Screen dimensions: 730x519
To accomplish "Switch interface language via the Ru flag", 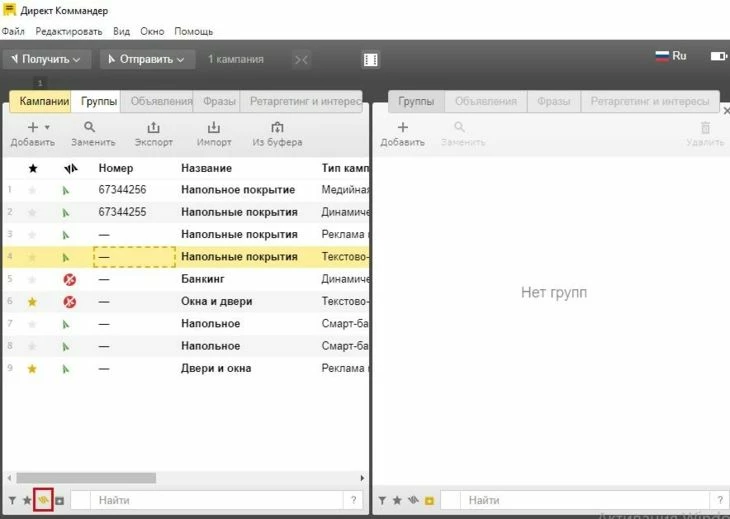I will click(x=671, y=56).
